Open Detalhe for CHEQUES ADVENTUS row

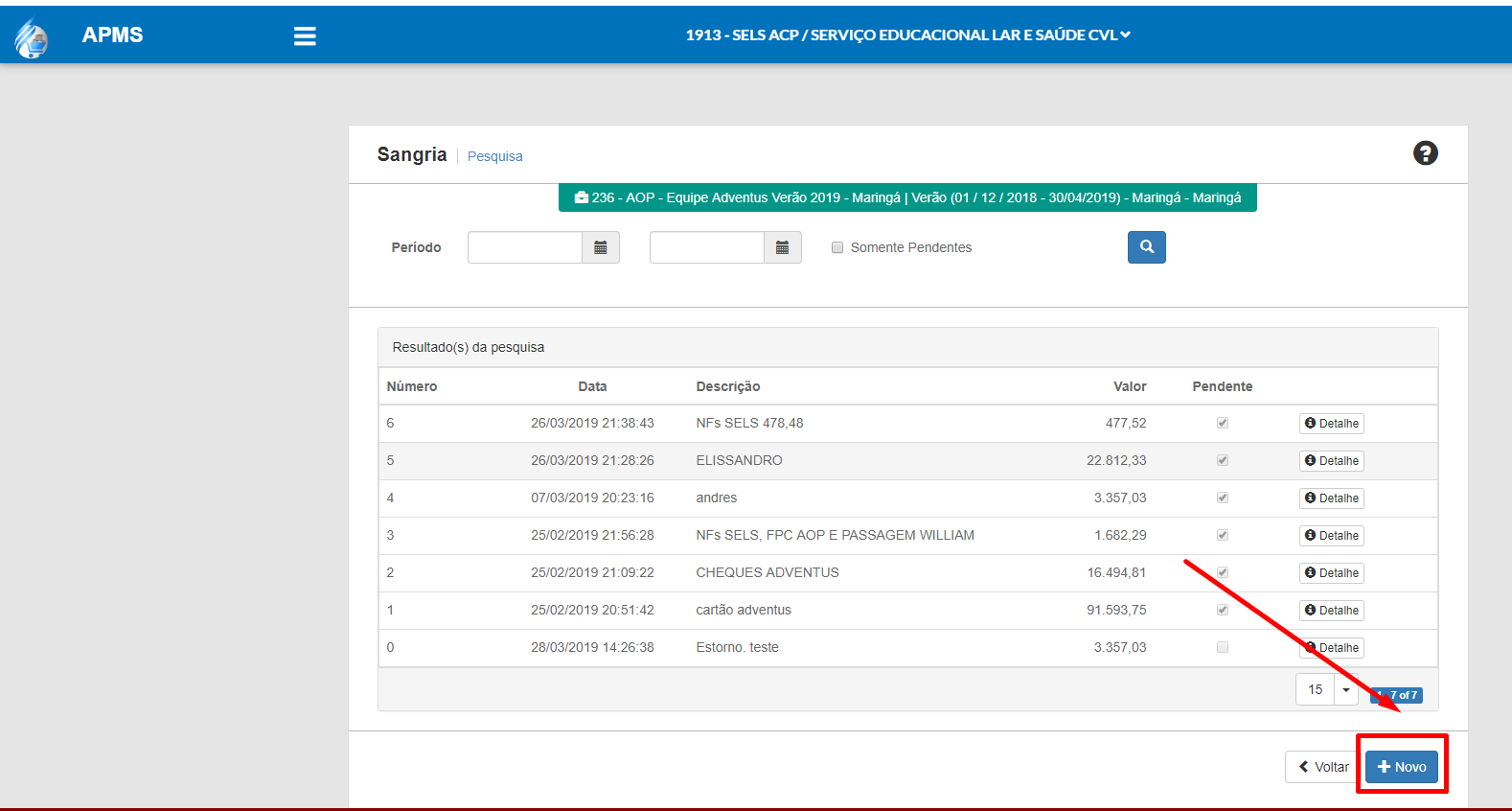tap(1331, 573)
